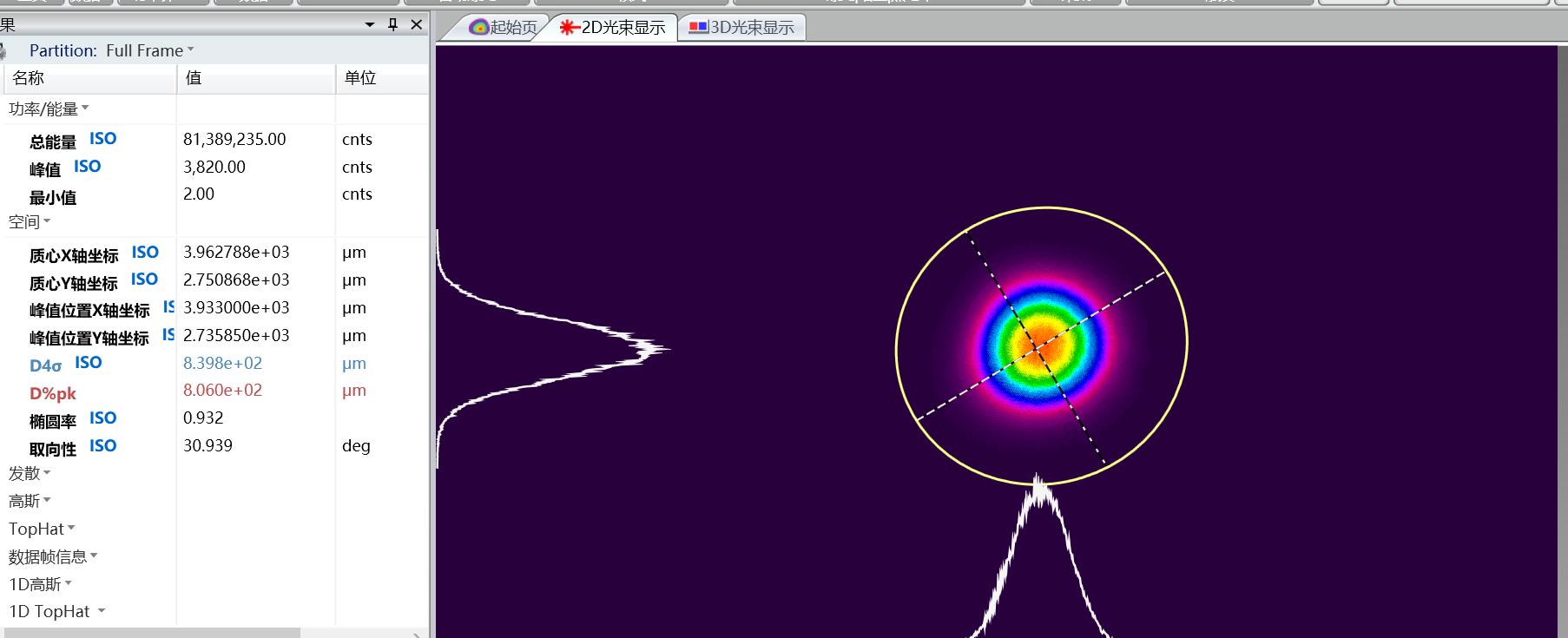Open the results panel options arrow
Screen dimensions: 1568x638
pos(370,24)
